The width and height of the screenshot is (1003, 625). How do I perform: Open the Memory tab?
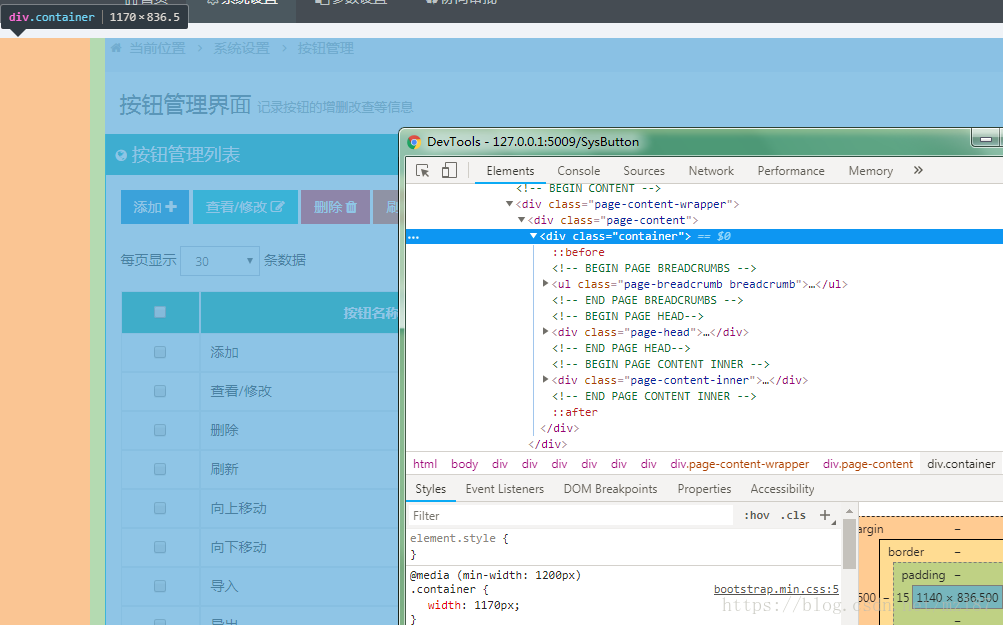[871, 171]
